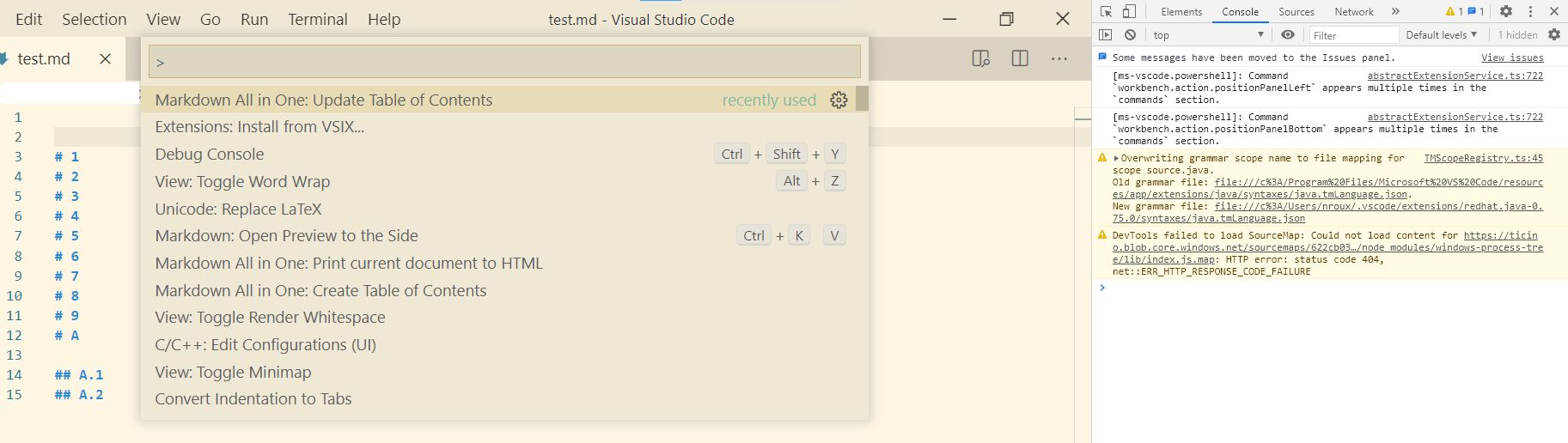Open console settings gear

point(1554,34)
